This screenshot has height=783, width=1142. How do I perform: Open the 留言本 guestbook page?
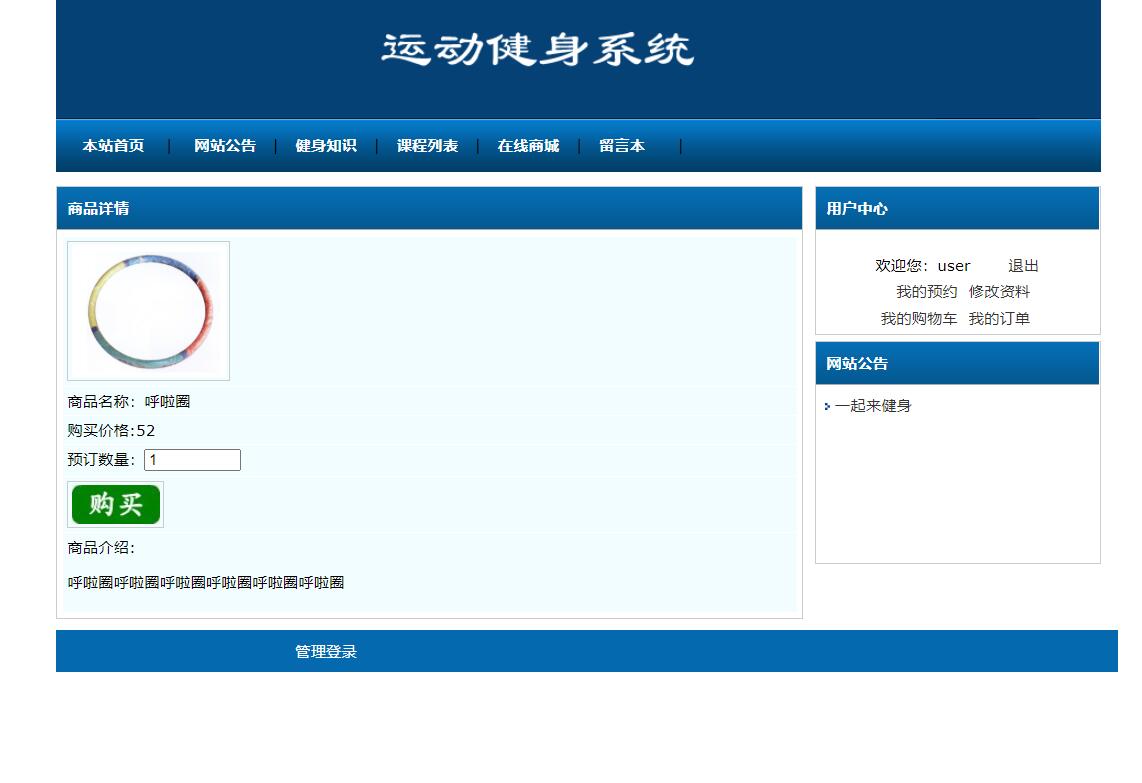coord(622,145)
